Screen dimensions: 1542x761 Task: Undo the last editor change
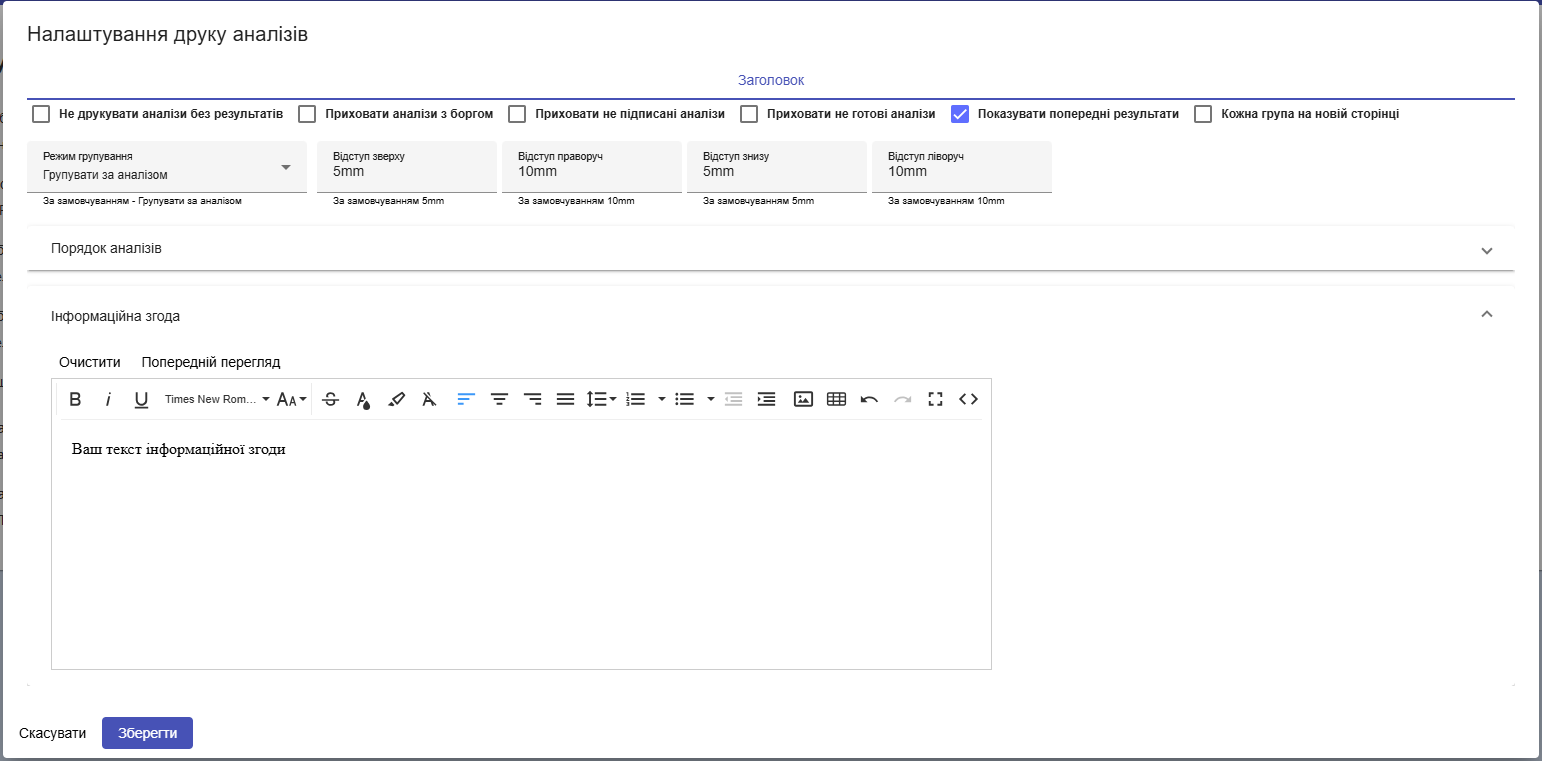(x=869, y=399)
